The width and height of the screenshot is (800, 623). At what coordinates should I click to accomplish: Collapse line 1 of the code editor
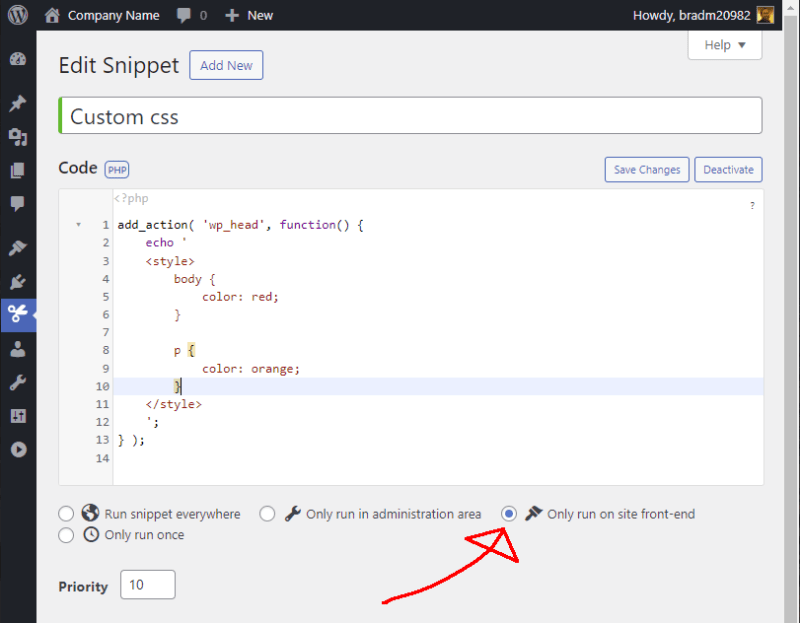coord(79,224)
